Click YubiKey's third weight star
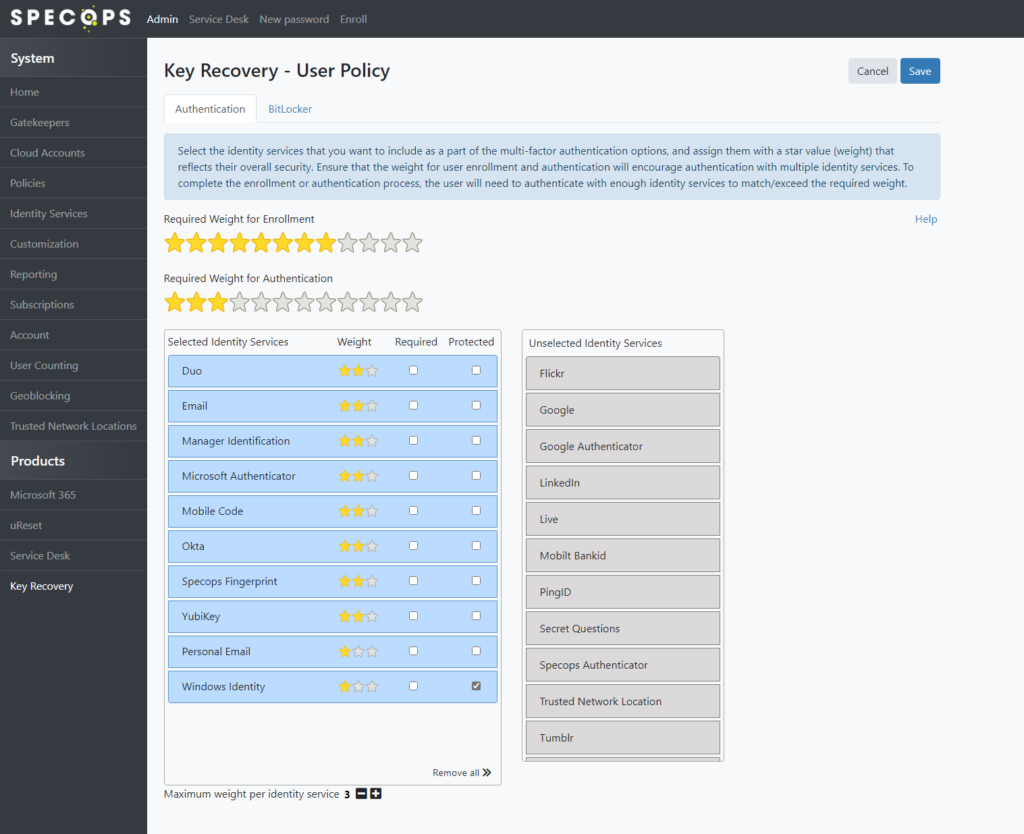The image size is (1024, 834). (x=372, y=616)
